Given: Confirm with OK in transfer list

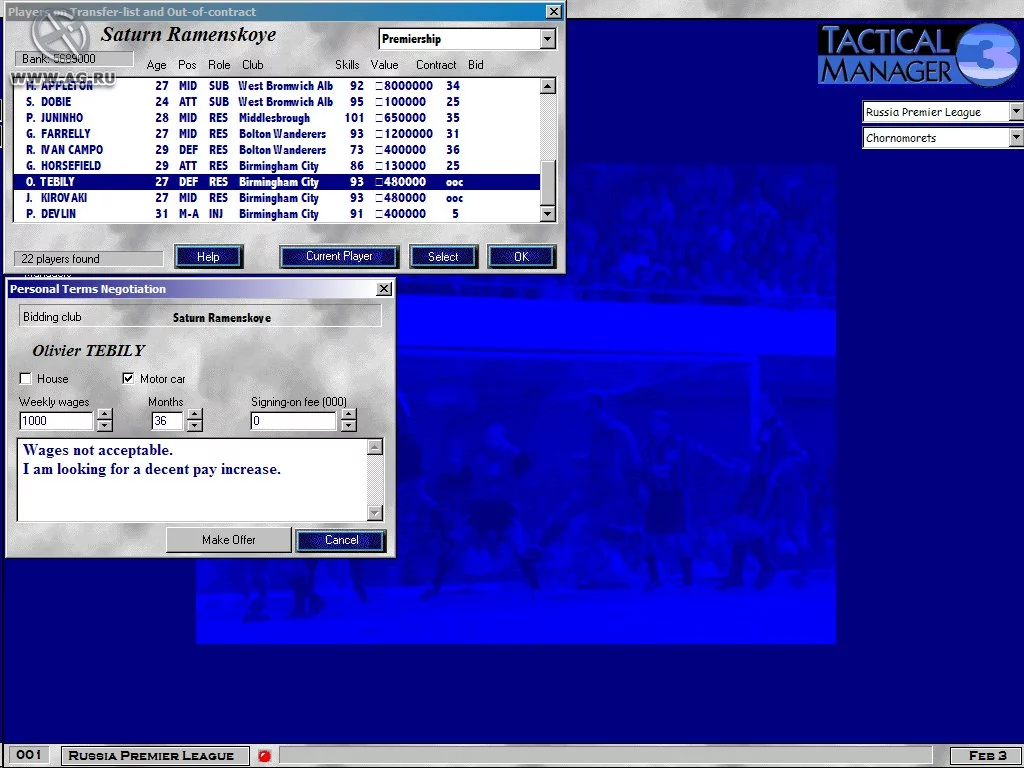Looking at the screenshot, I should [x=521, y=257].
